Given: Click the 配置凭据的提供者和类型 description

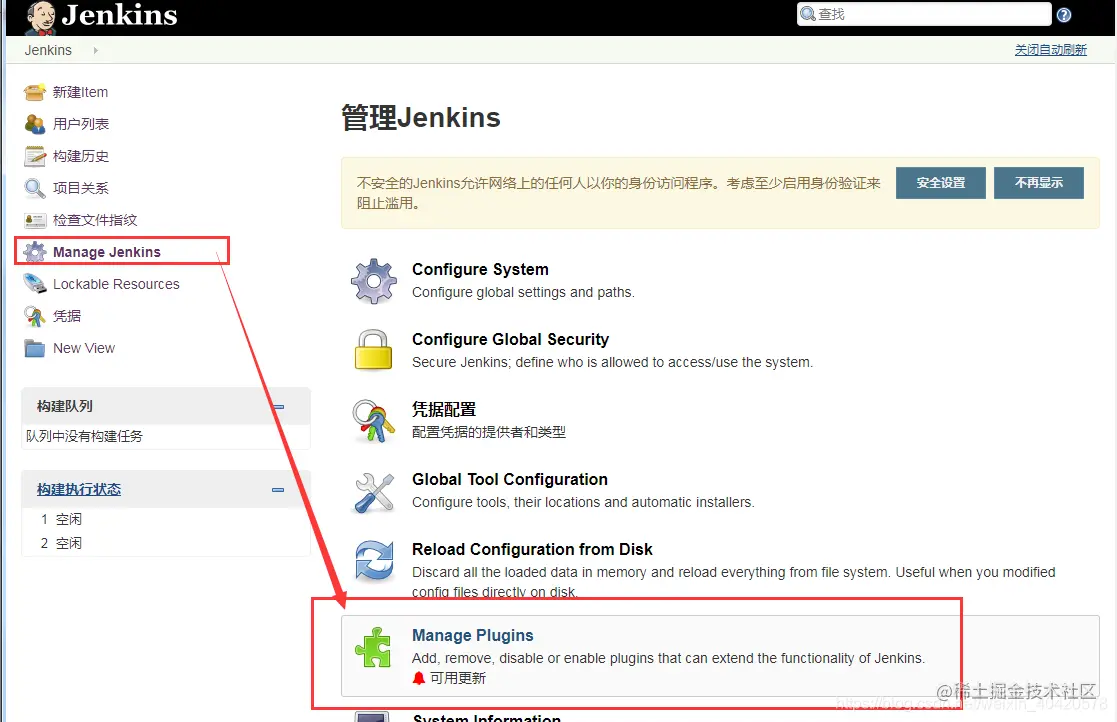Looking at the screenshot, I should click(x=489, y=432).
